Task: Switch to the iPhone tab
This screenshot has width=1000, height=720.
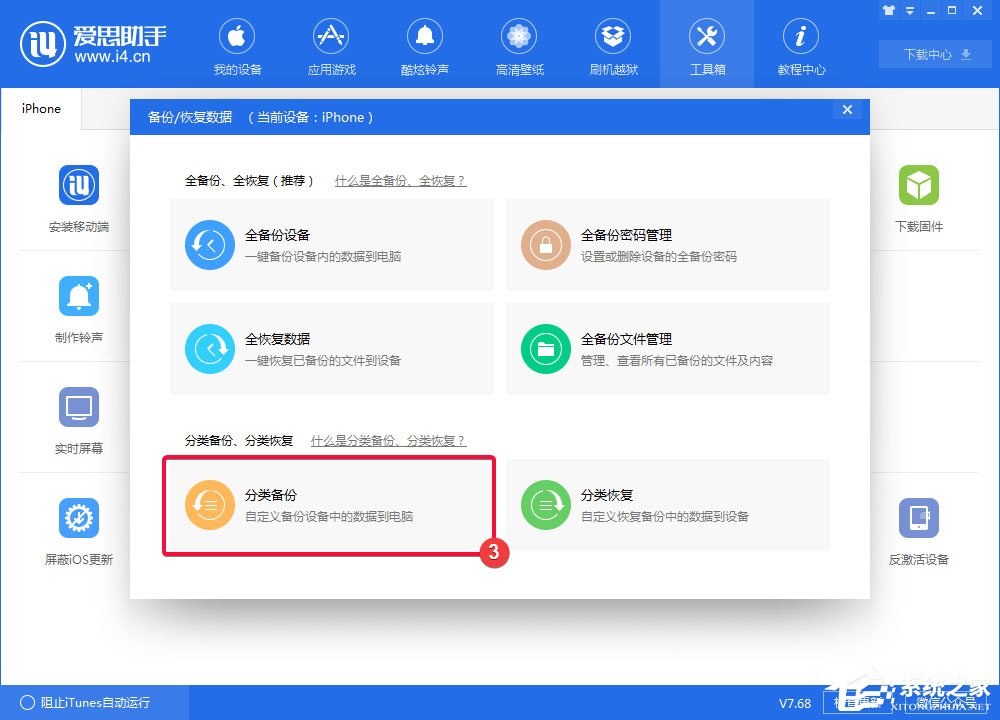Action: (40, 109)
